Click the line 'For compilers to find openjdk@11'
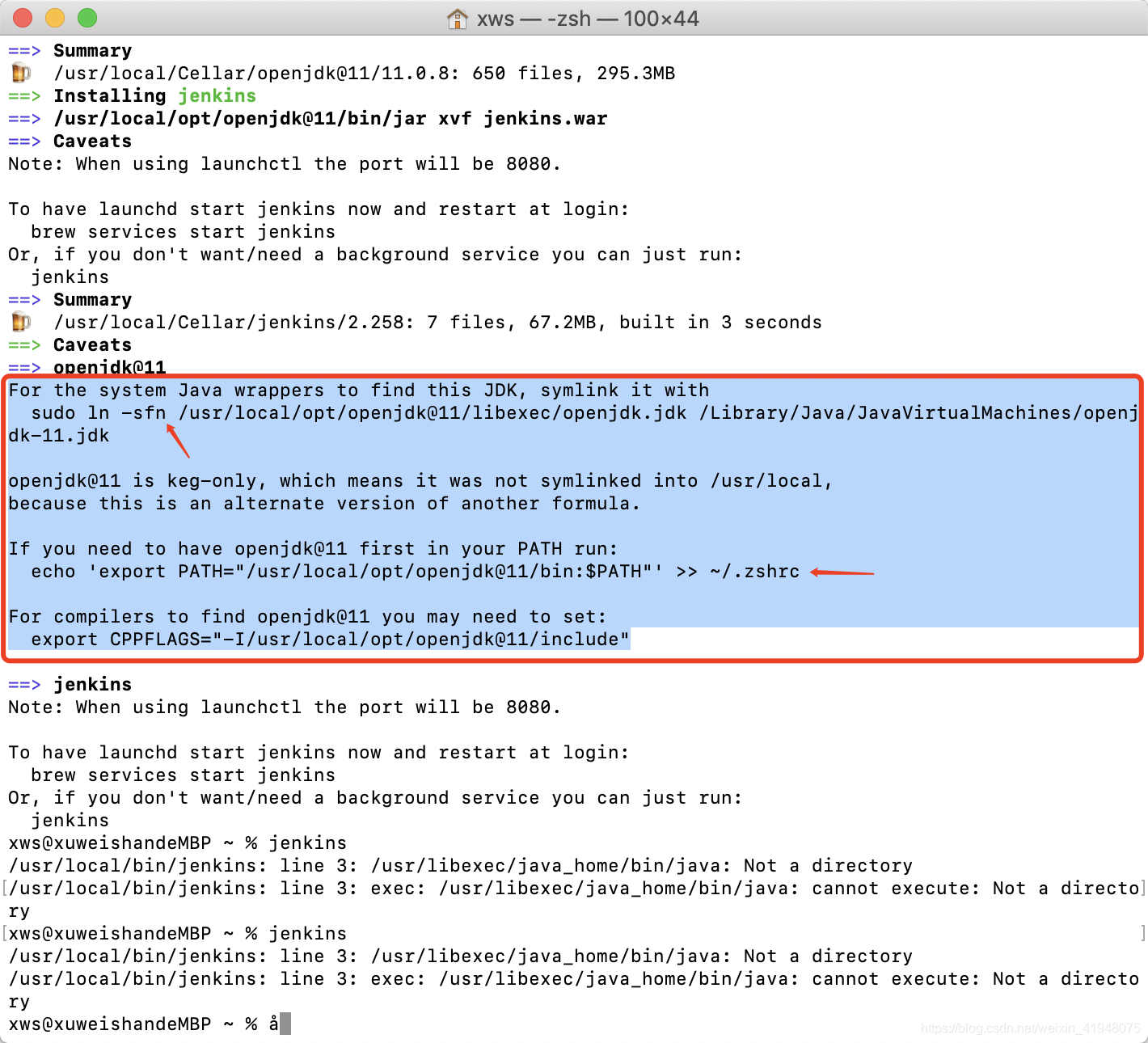 tap(307, 616)
